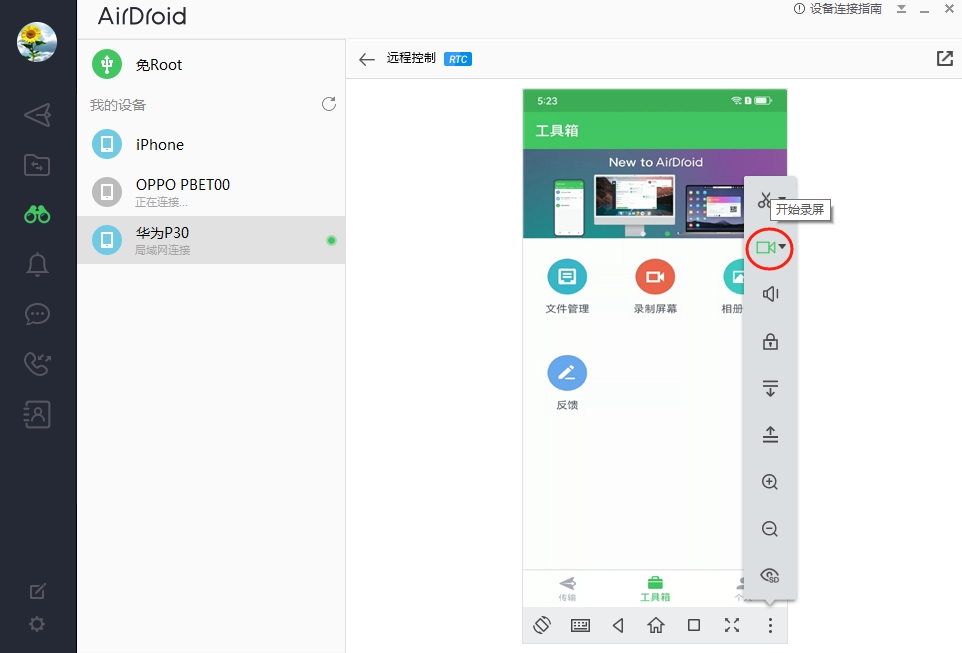The width and height of the screenshot is (962, 653).
Task: Select the iPhone device
Action: tap(211, 144)
